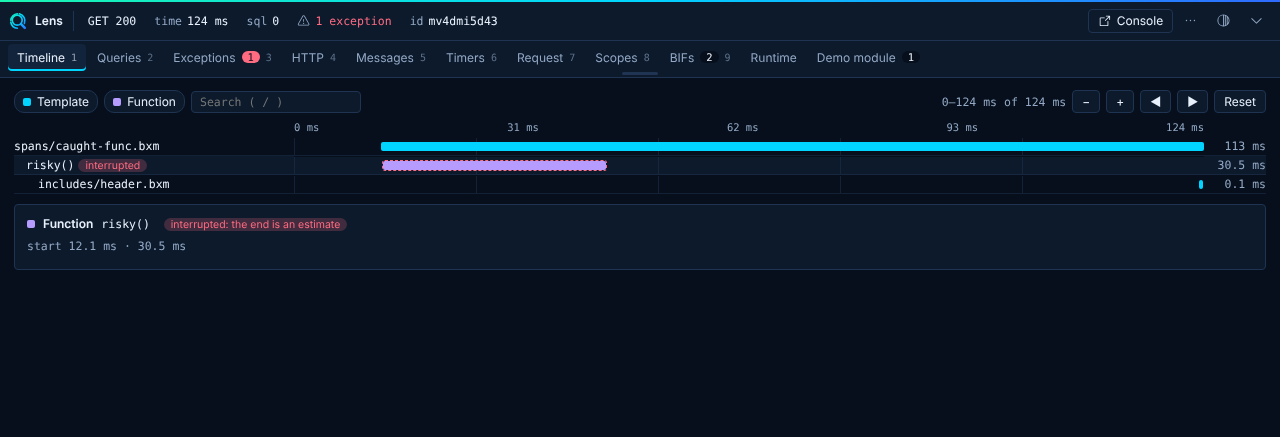Image resolution: width=1280 pixels, height=437 pixels.
Task: Select the Timeline tab
Action: (x=47, y=58)
